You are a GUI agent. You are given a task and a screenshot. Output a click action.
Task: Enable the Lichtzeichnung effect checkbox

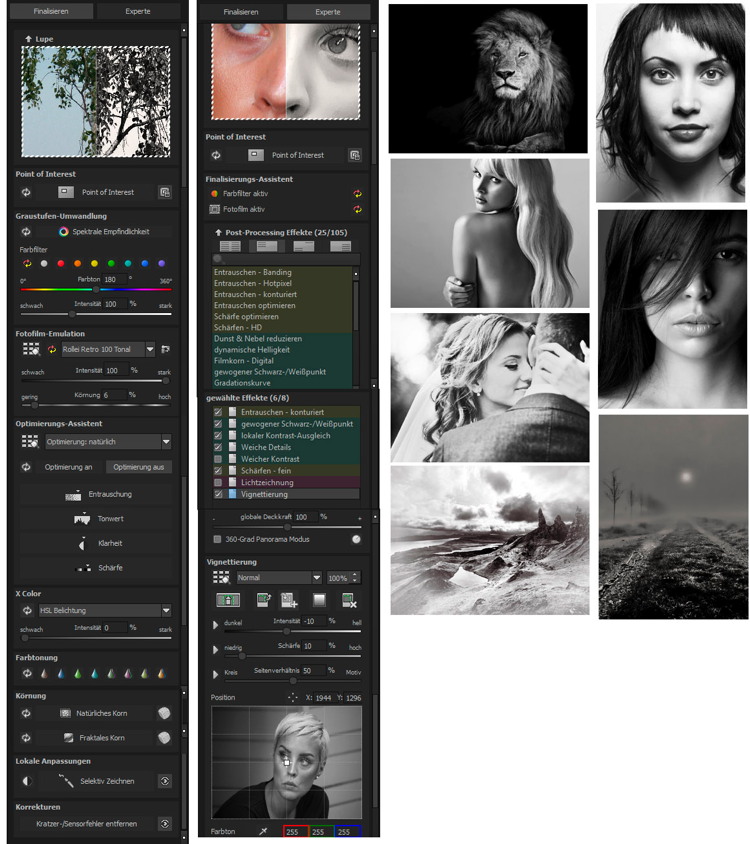[218, 482]
